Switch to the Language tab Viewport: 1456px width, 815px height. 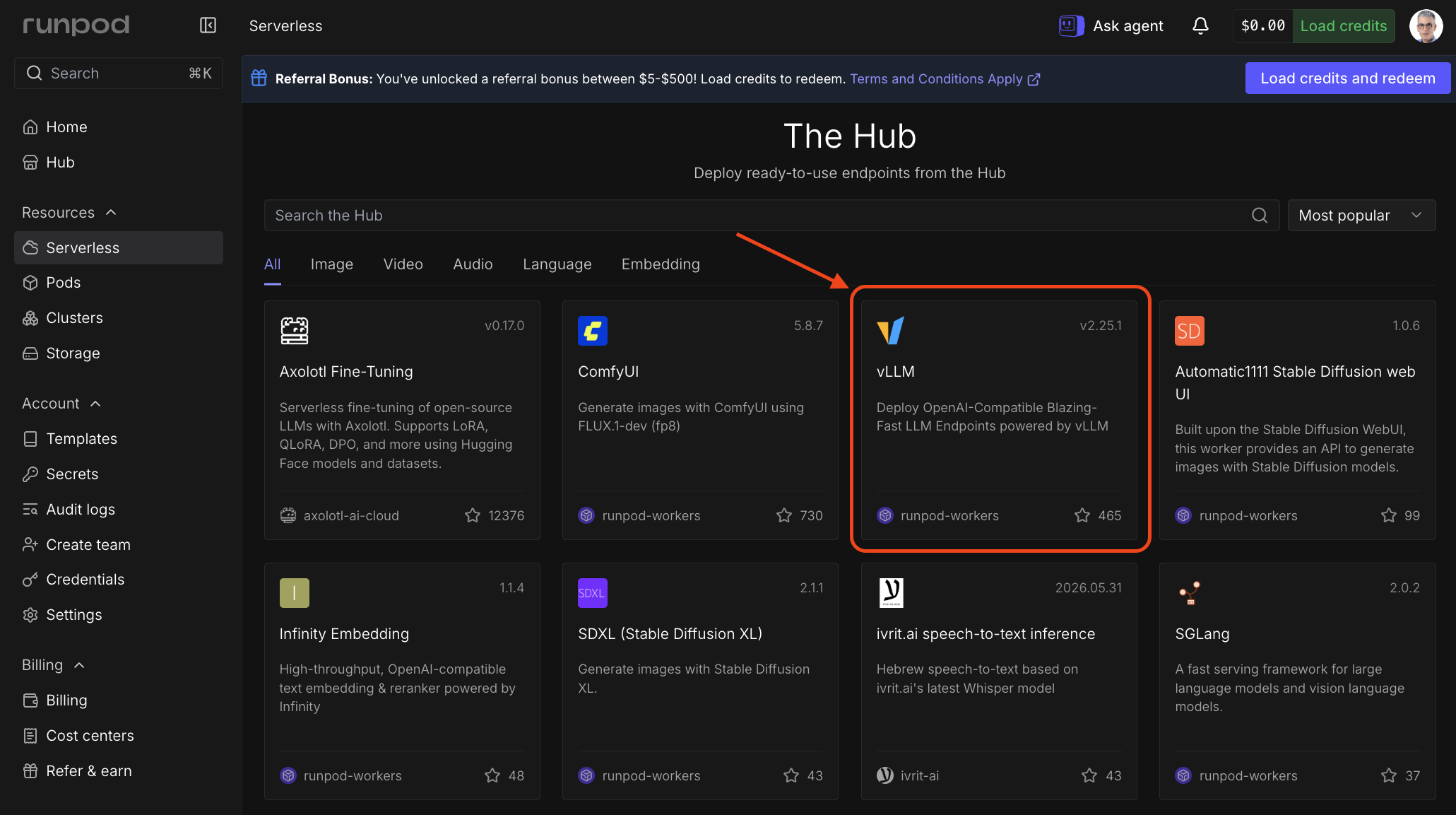(x=557, y=264)
